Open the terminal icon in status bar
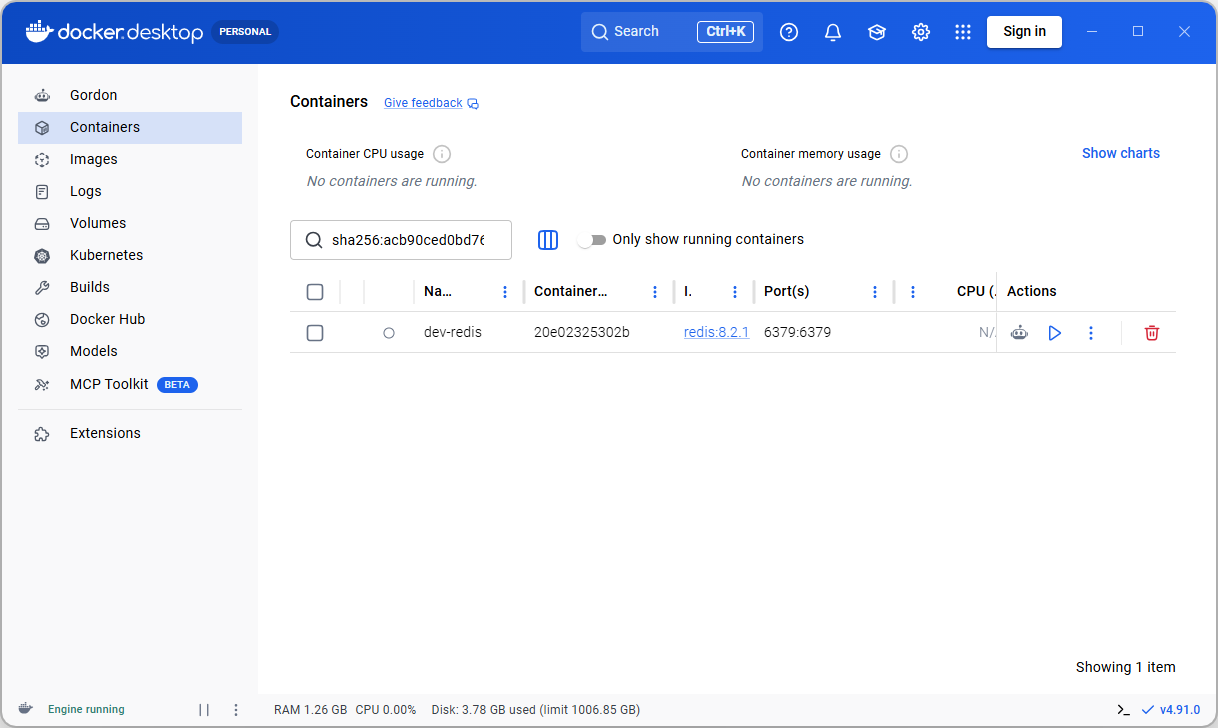The image size is (1218, 728). coord(1124,710)
